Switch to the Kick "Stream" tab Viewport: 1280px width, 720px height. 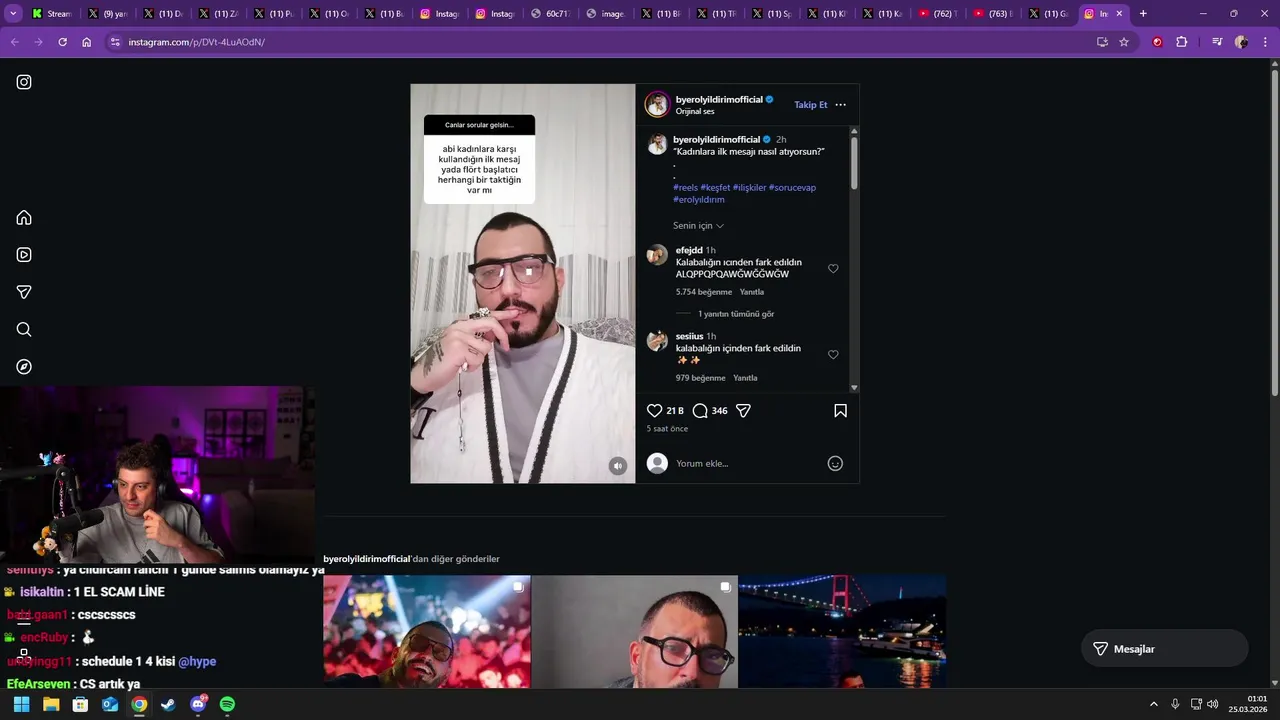pyautogui.click(x=52, y=14)
